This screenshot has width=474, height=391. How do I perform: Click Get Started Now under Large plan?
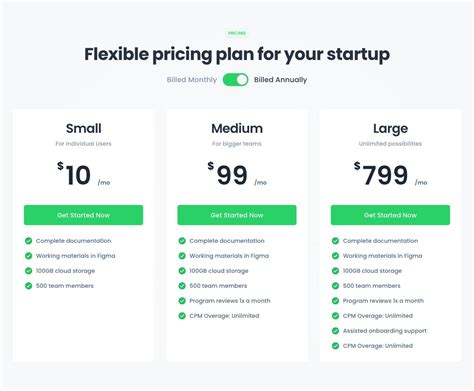coord(390,215)
